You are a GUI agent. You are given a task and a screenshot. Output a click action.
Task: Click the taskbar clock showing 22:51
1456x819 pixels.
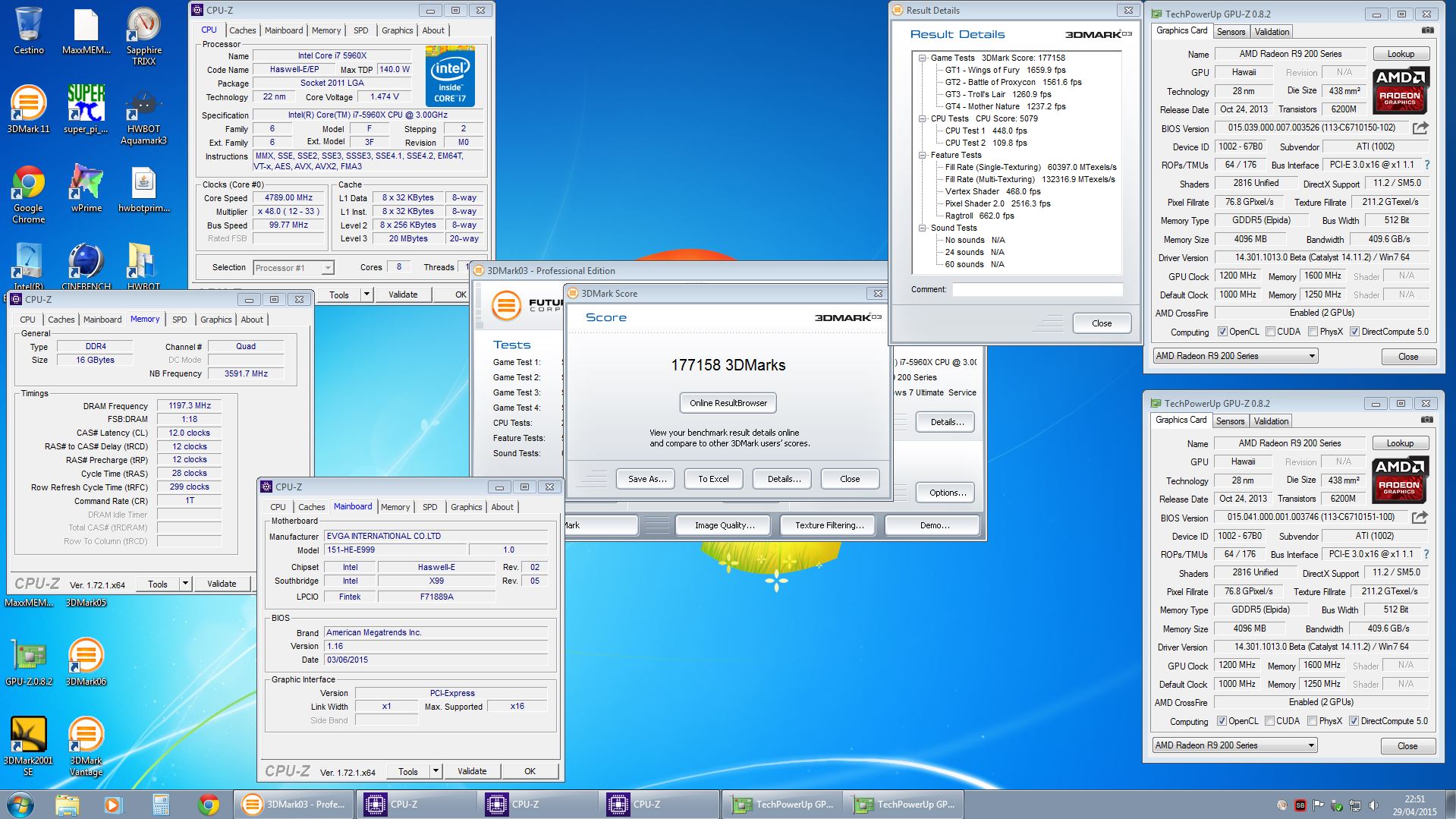click(x=1414, y=805)
